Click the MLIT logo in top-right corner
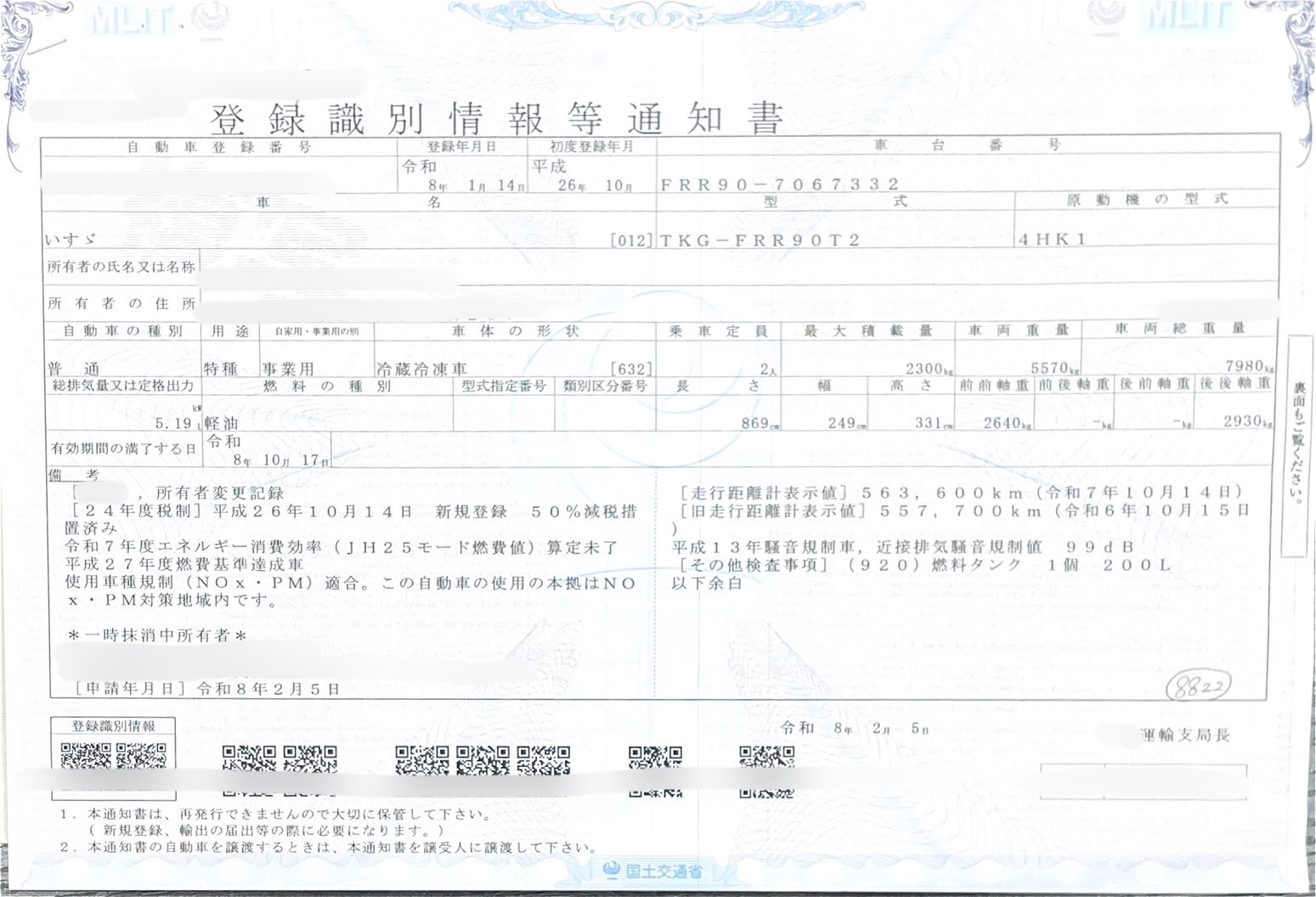The width and height of the screenshot is (1316, 897). click(x=1188, y=16)
